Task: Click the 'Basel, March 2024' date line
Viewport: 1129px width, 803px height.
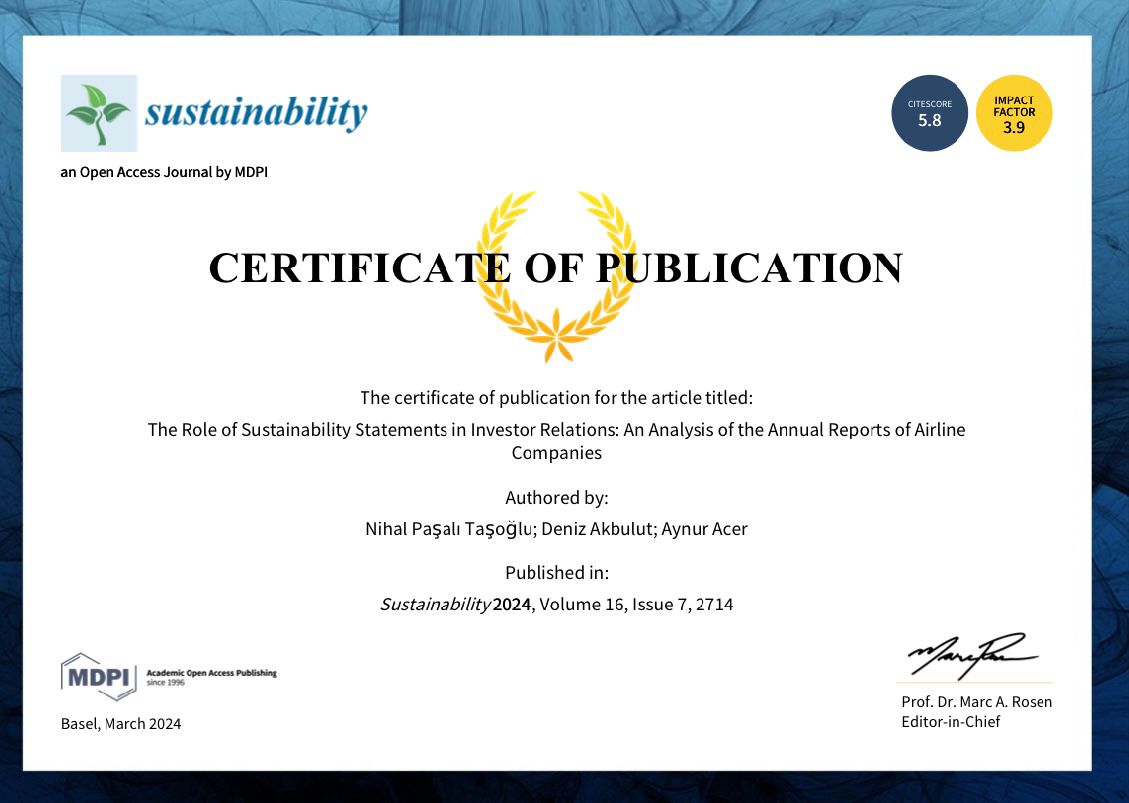Action: pos(121,724)
